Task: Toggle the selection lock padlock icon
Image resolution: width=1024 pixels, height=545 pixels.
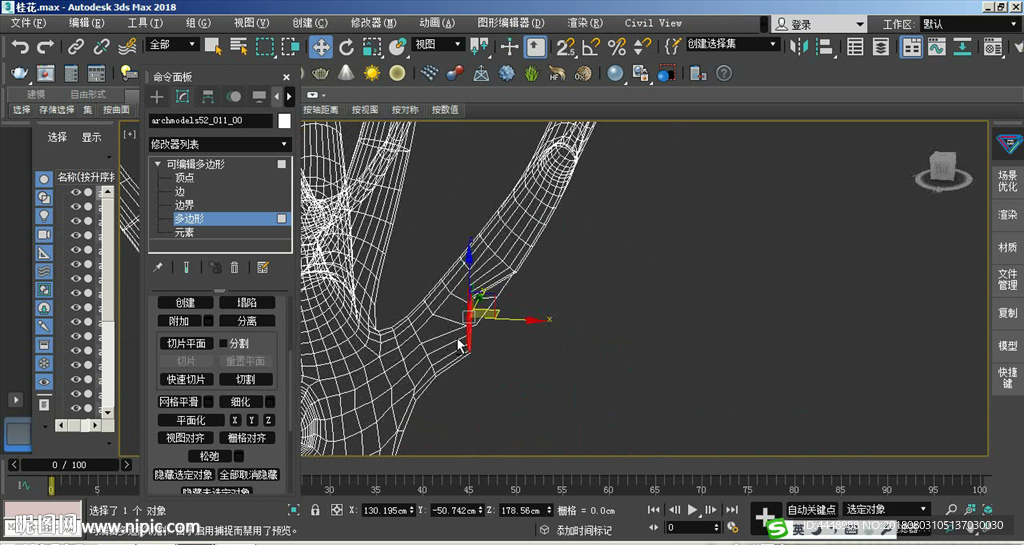Action: click(x=315, y=510)
